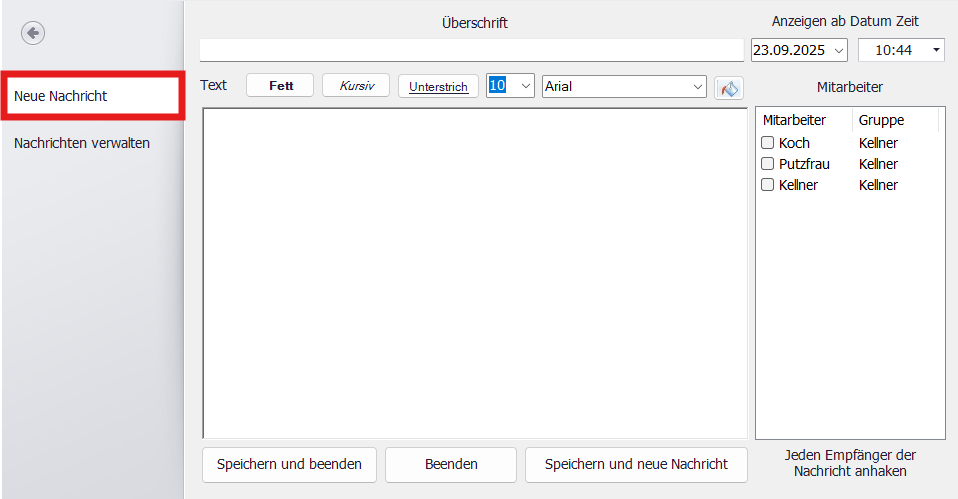Click the Gruppe cell in Putzfrau row
Image resolution: width=958 pixels, height=499 pixels.
click(x=878, y=164)
